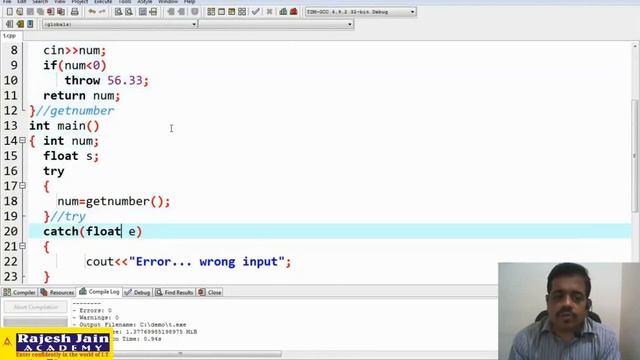Click the Compile toolbar icon
Image resolution: width=640 pixels, height=360 pixels.
point(211,12)
